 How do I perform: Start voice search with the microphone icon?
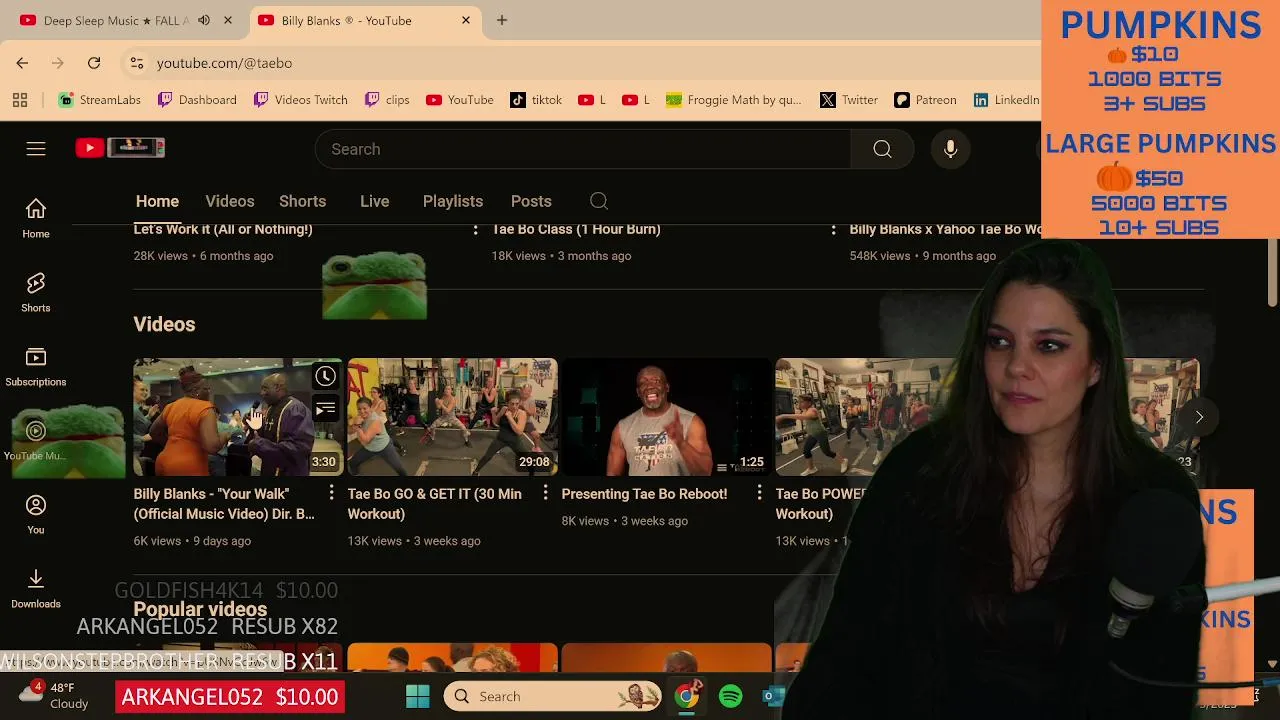pyautogui.click(x=950, y=149)
